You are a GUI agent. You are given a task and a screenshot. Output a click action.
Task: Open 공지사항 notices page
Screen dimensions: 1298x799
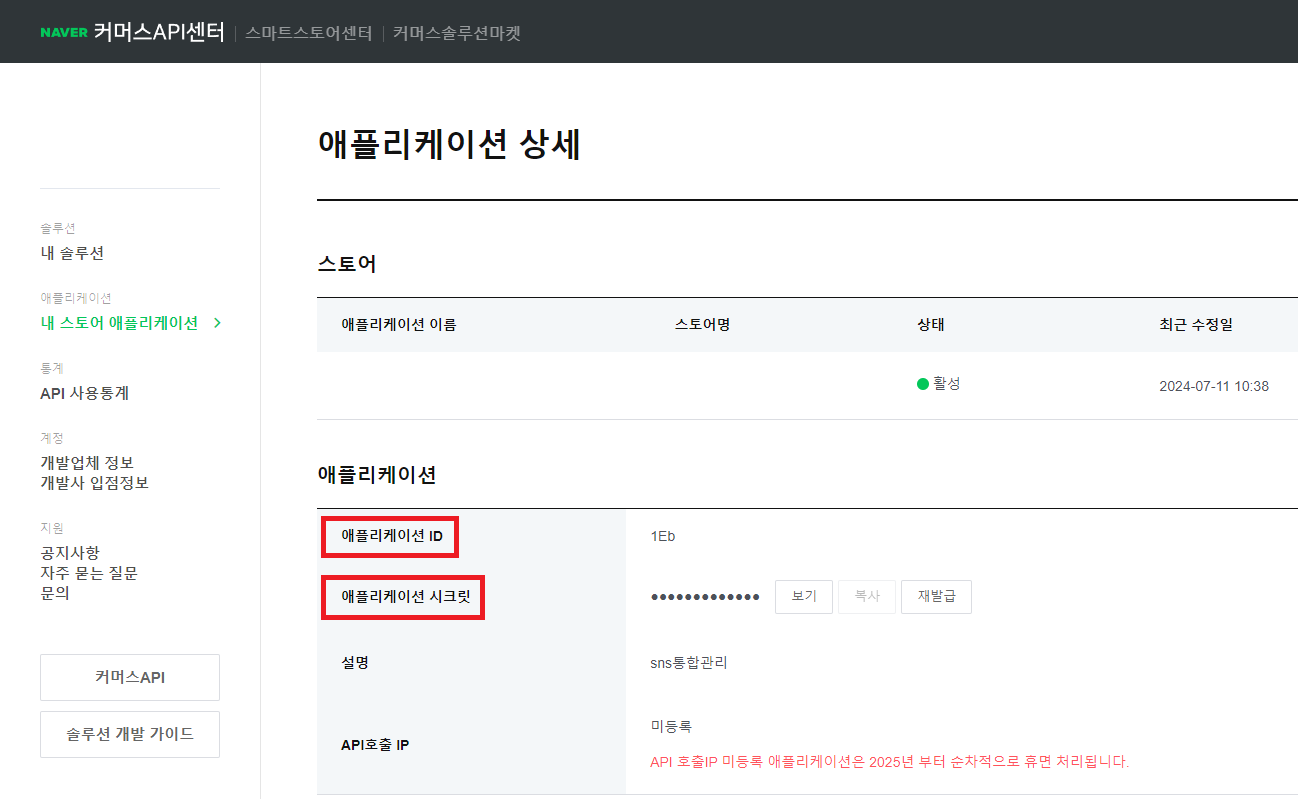(70, 552)
